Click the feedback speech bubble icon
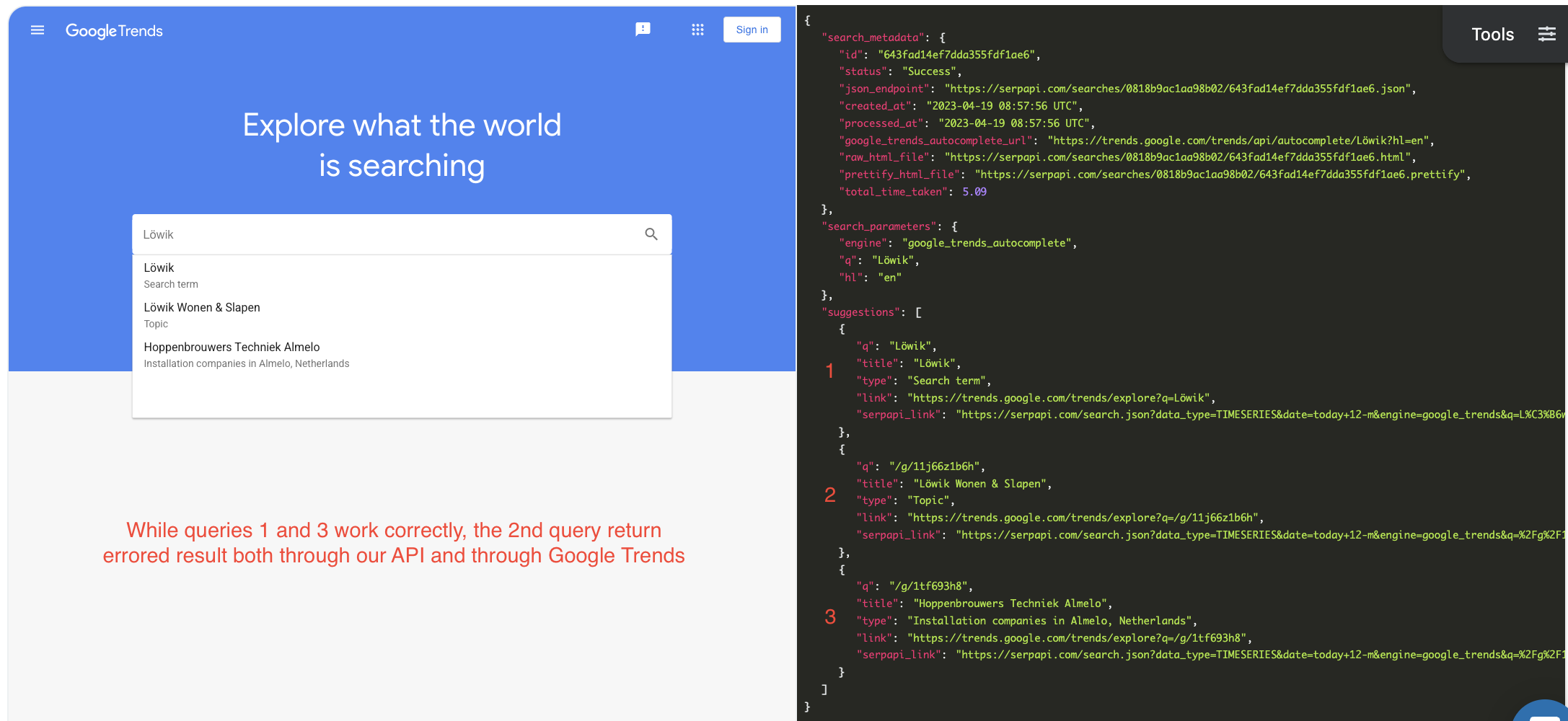 pos(643,29)
